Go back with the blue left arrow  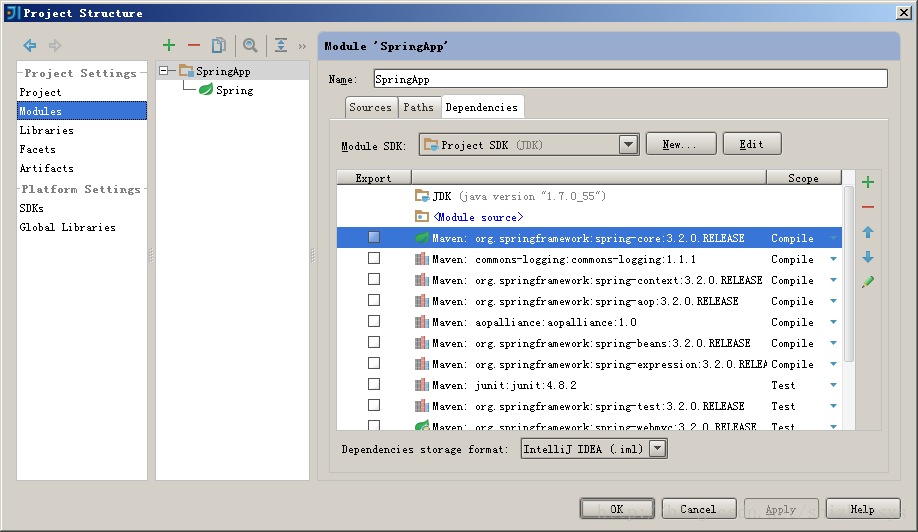[30, 45]
